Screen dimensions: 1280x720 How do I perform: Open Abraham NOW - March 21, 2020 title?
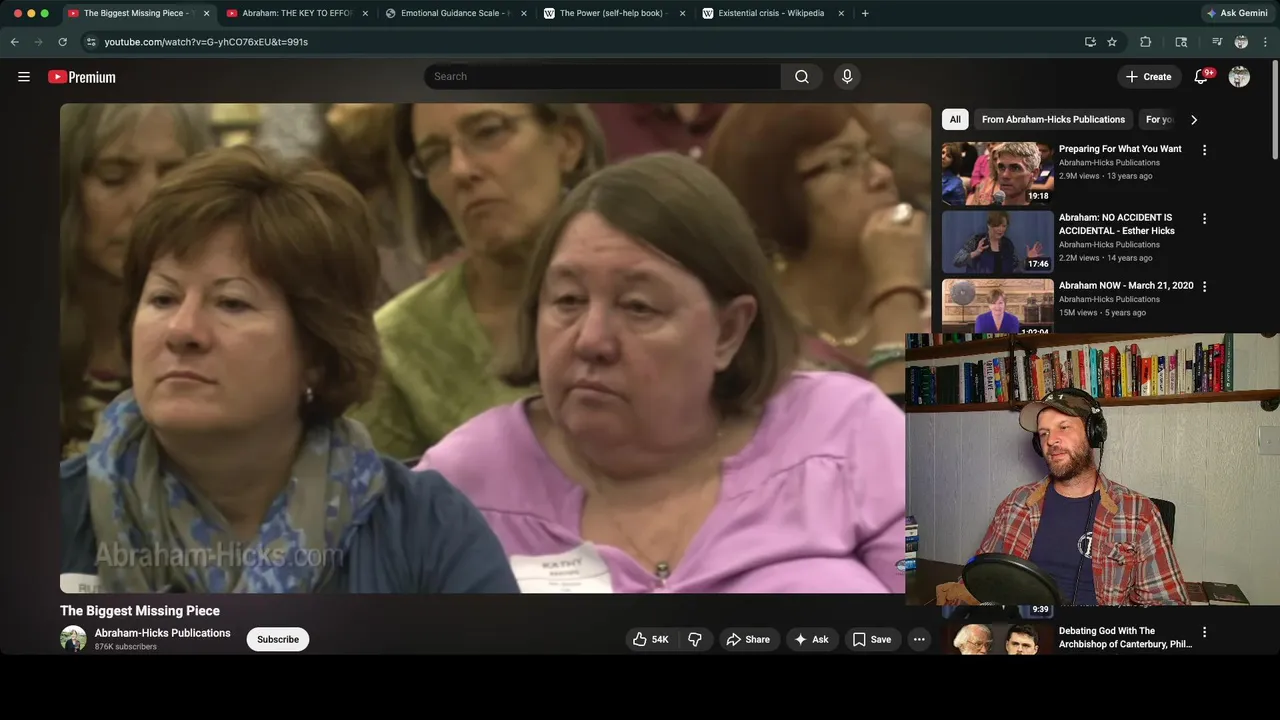coord(1126,285)
